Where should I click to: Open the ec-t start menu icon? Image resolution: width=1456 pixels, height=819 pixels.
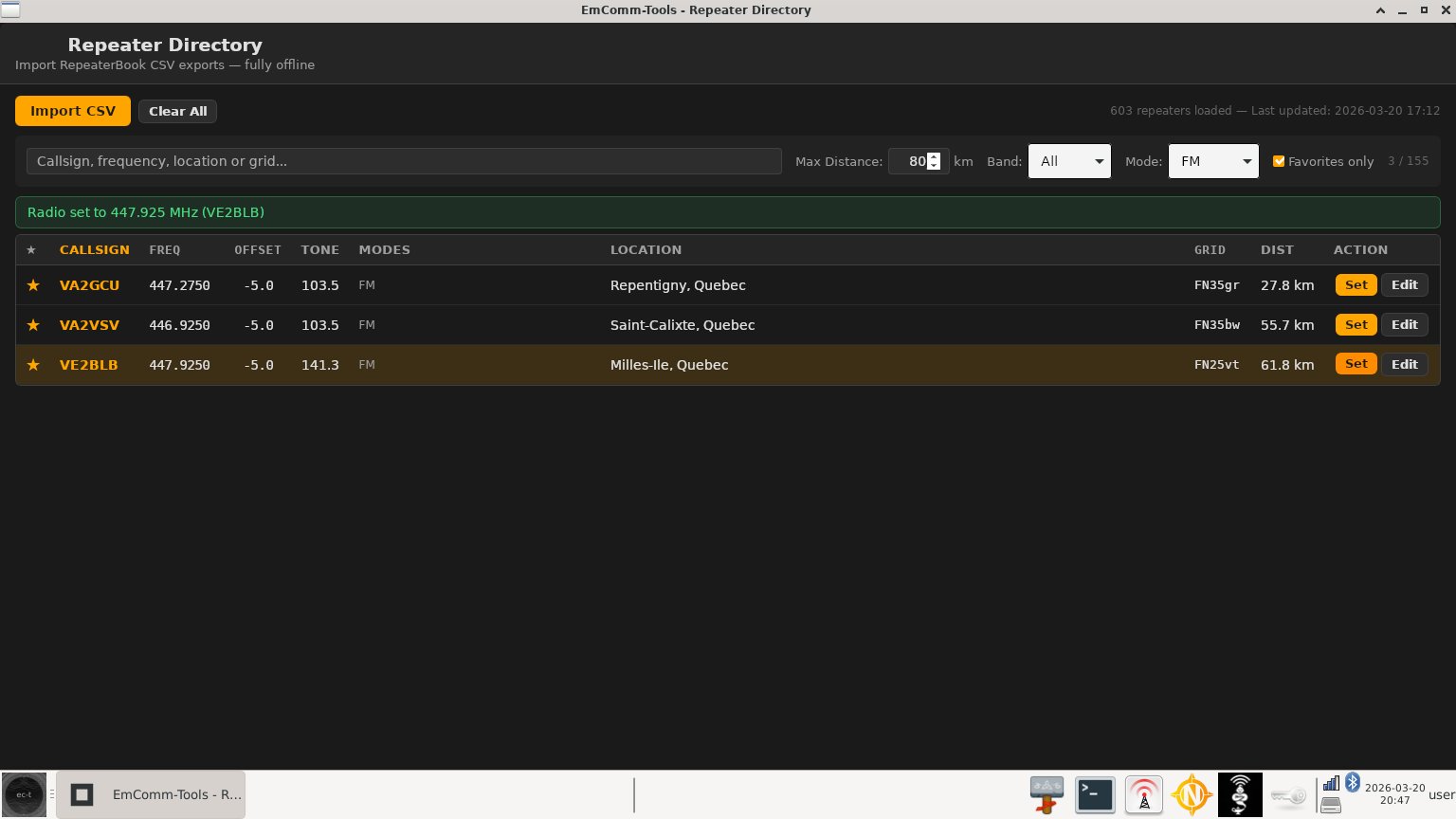(x=24, y=794)
